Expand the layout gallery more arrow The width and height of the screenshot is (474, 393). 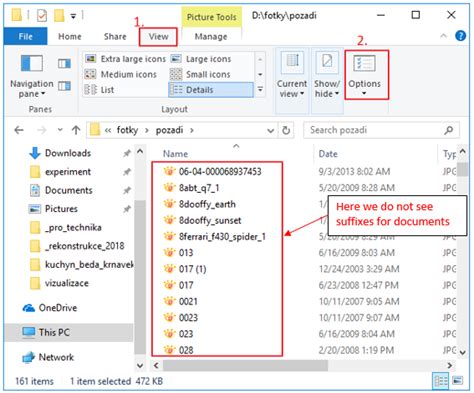point(260,89)
